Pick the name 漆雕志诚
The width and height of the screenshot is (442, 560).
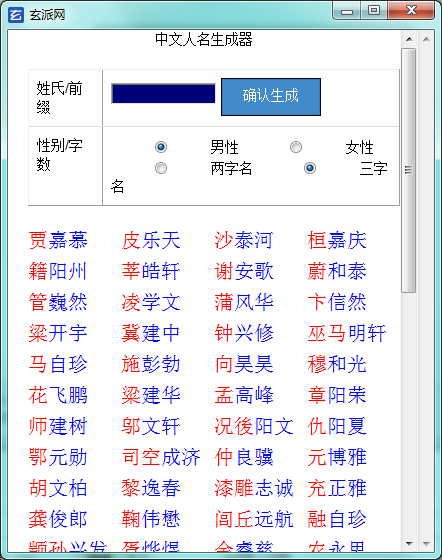[x=254, y=488]
